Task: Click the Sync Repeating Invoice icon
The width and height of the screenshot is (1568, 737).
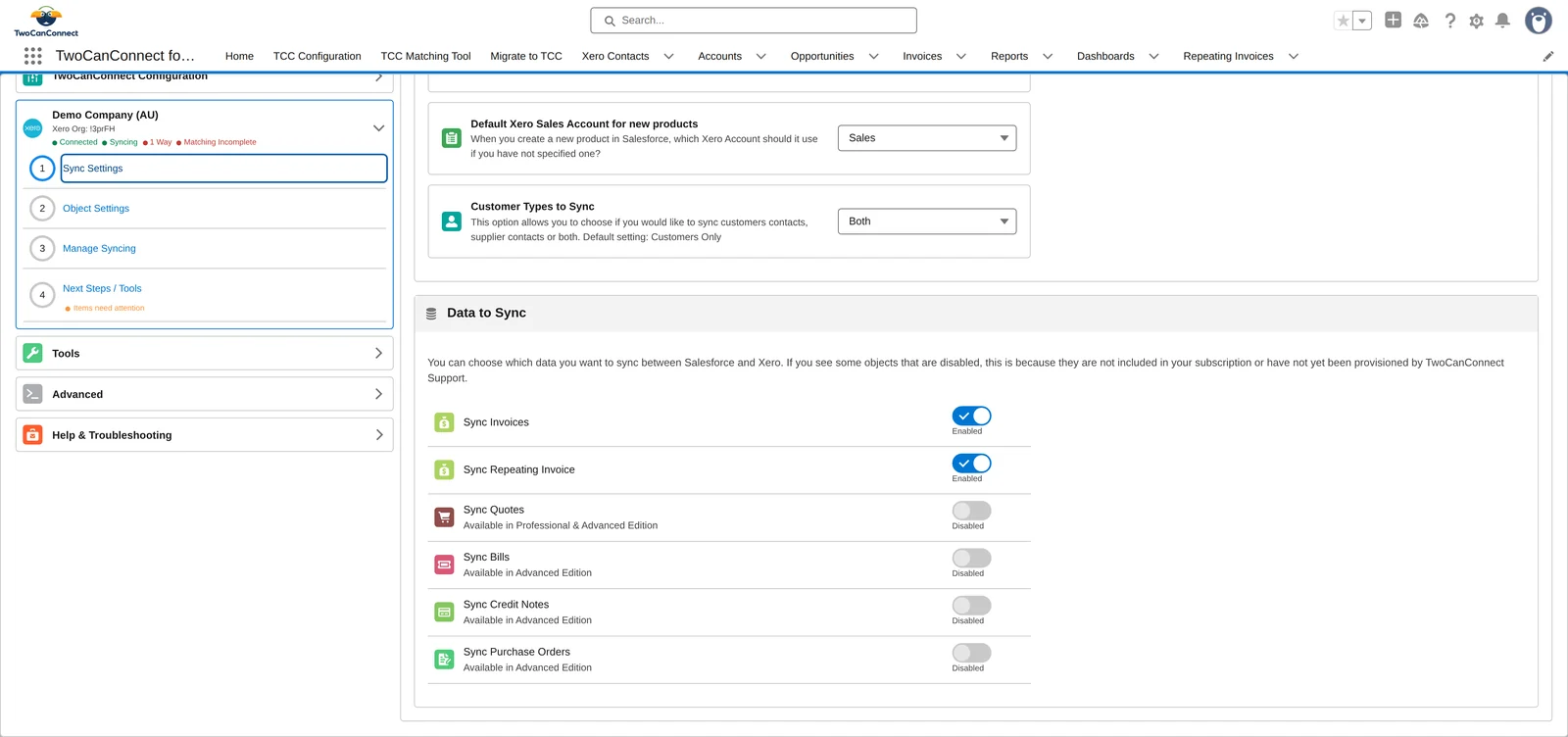Action: tap(444, 469)
